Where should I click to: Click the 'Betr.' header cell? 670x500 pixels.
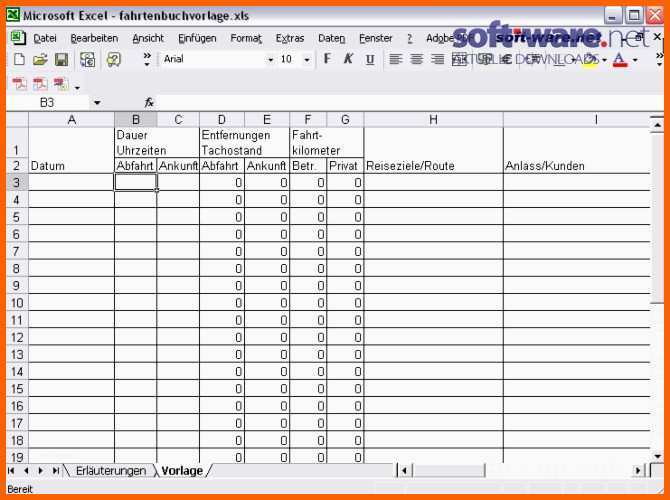(308, 166)
